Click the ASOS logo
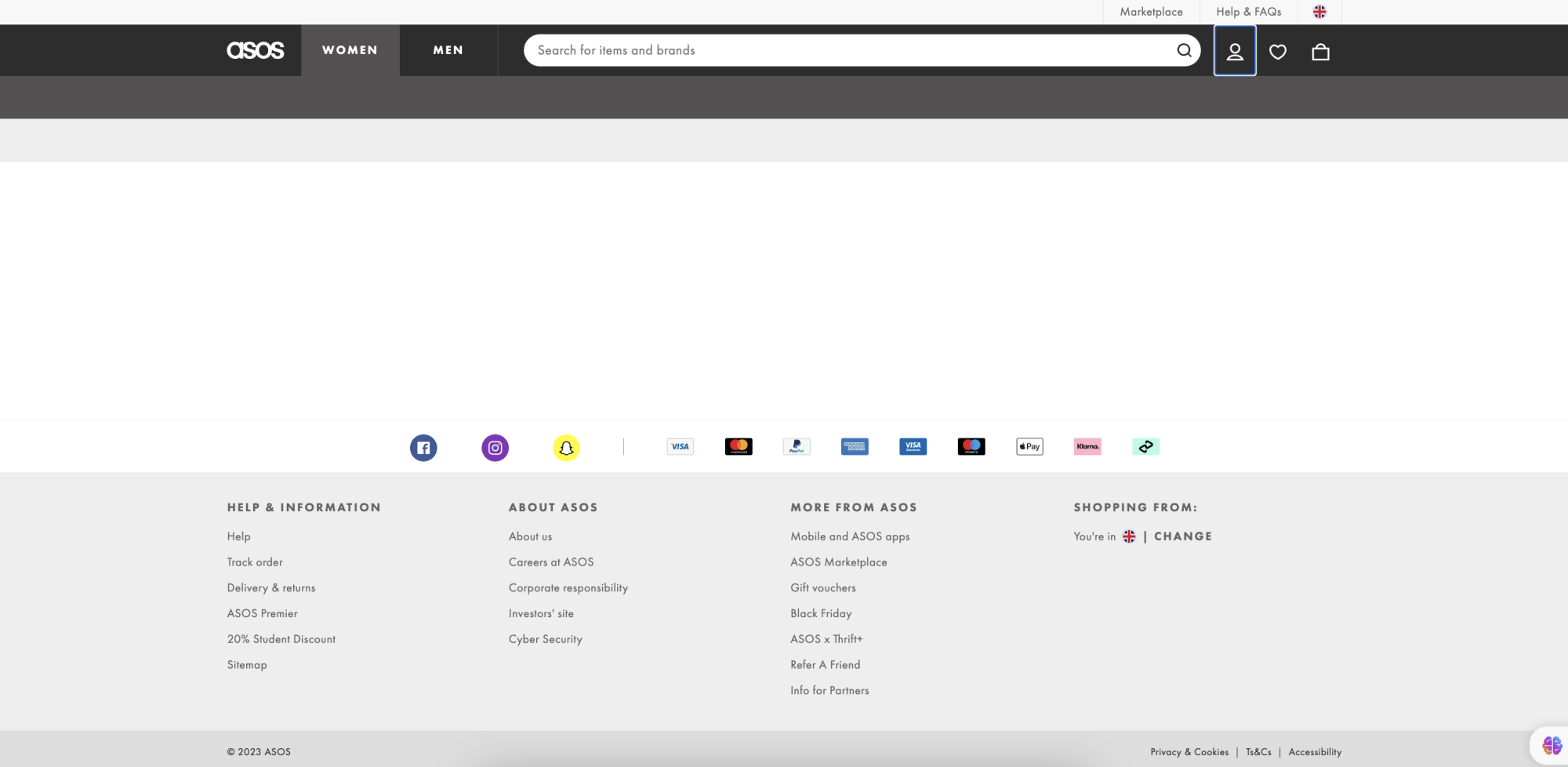Viewport: 1568px width, 767px height. (255, 49)
